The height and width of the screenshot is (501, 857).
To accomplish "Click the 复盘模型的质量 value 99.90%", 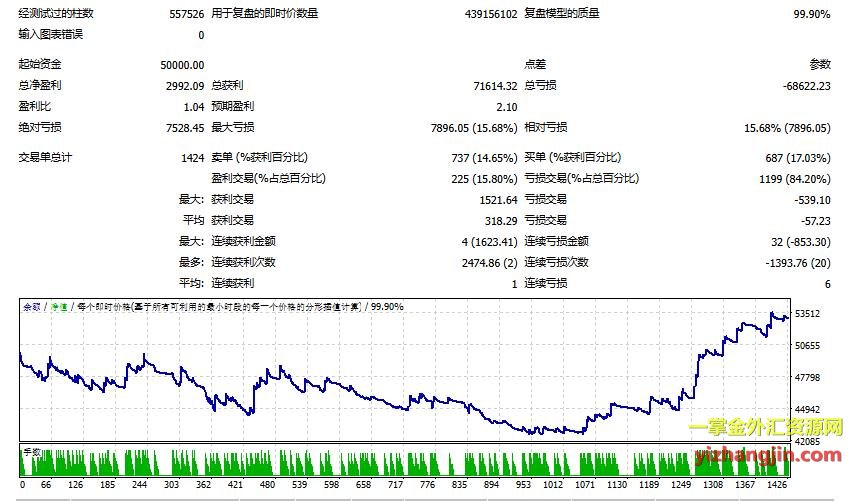I will click(811, 14).
